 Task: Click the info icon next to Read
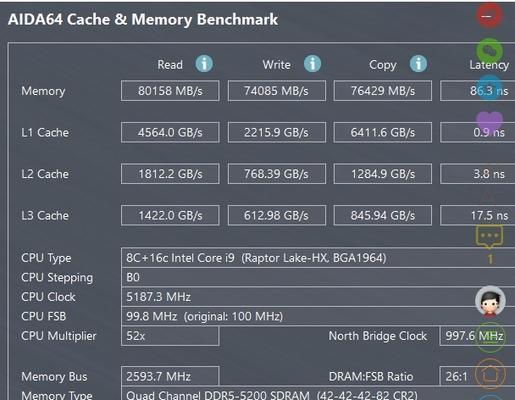point(204,63)
